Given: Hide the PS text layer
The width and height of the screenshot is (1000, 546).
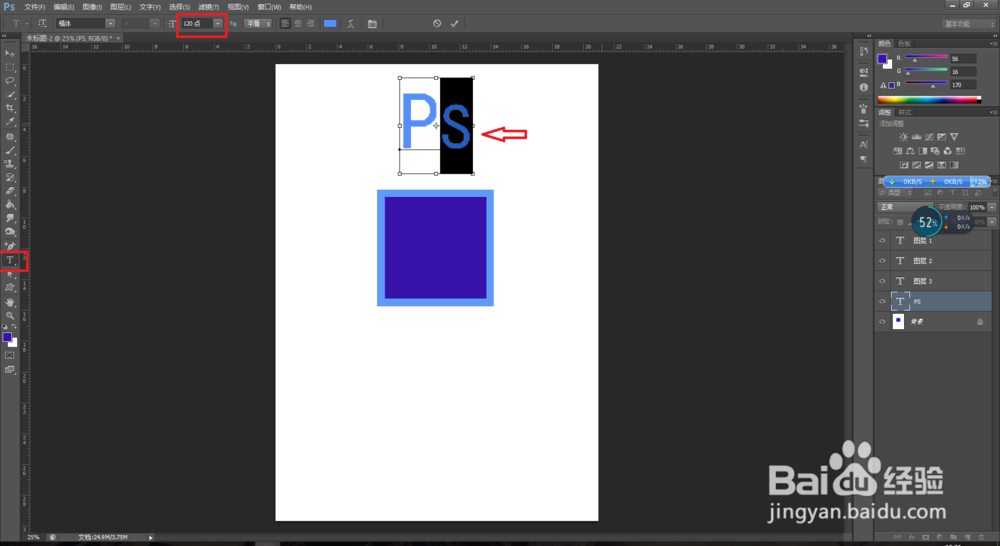Looking at the screenshot, I should pos(882,301).
